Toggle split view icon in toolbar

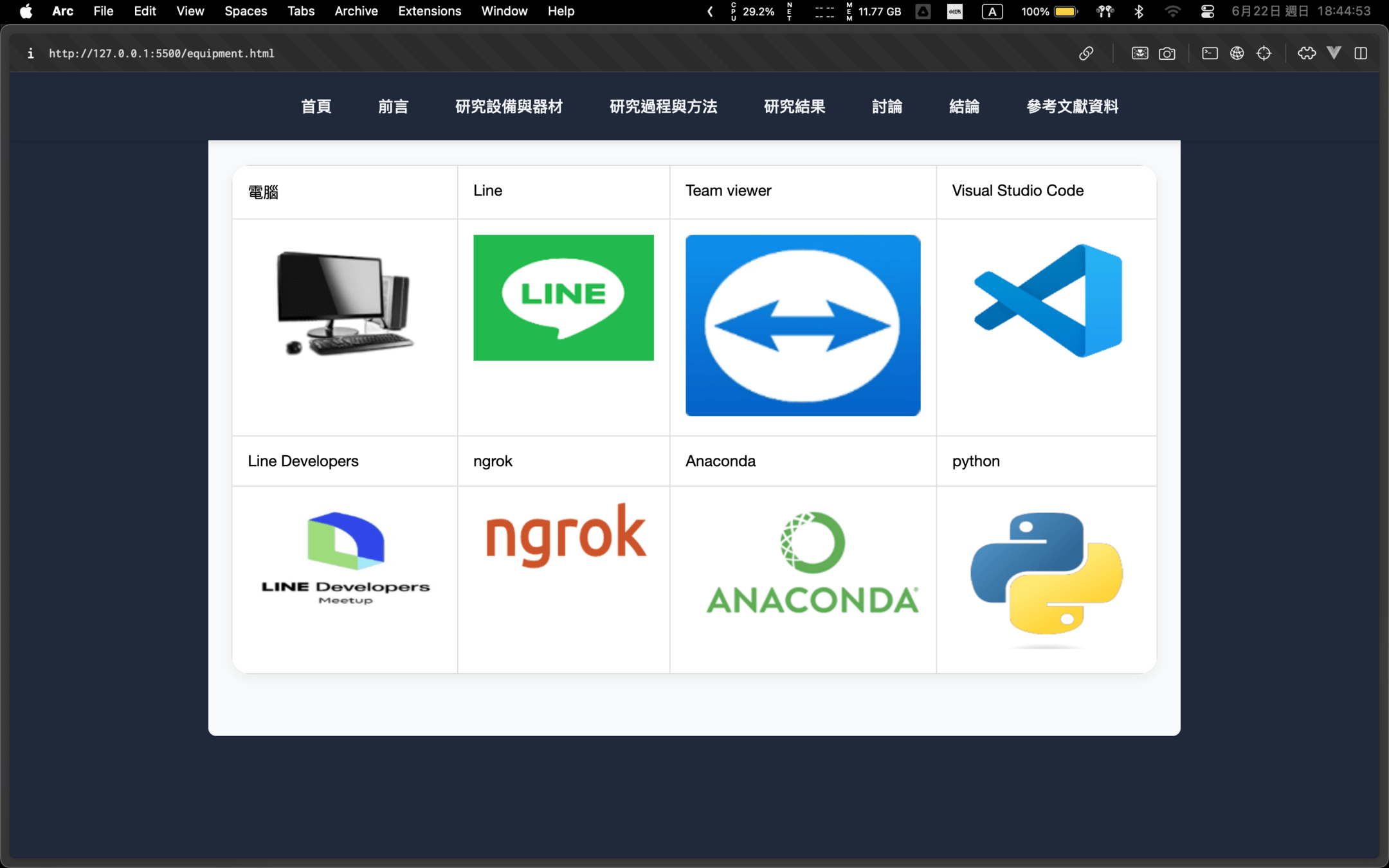(1361, 53)
